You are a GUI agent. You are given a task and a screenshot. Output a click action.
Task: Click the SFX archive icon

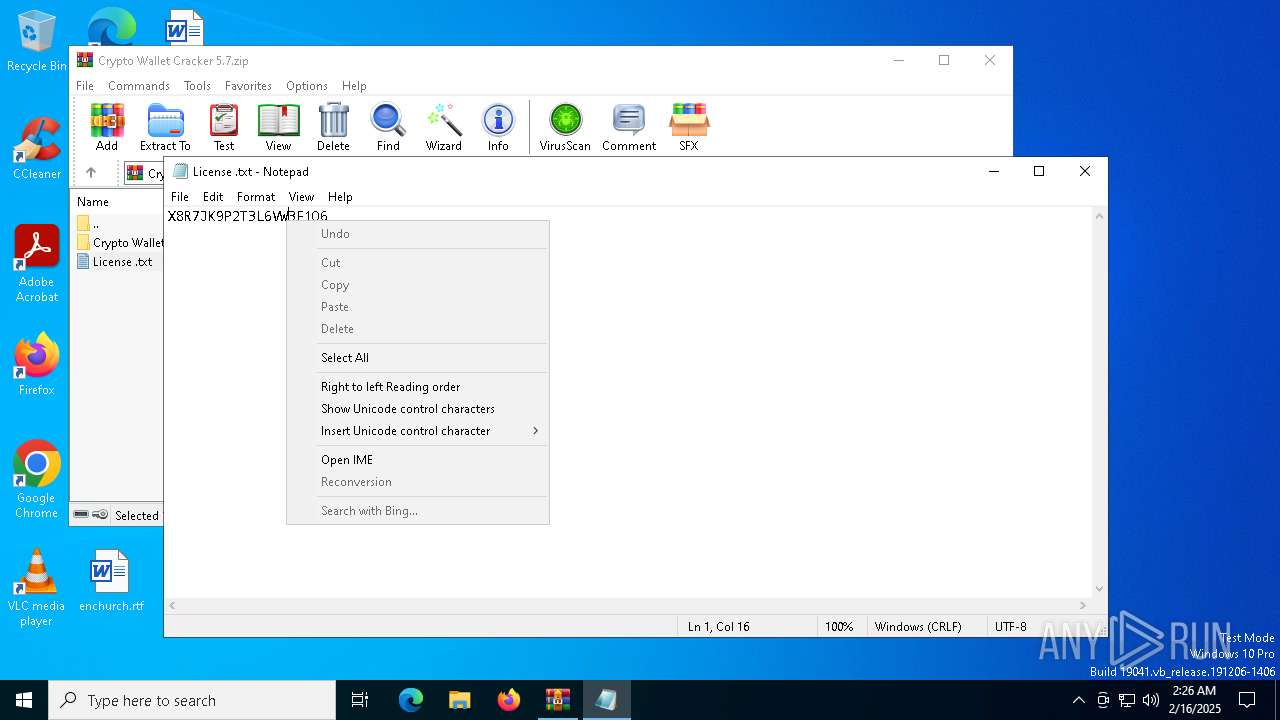(688, 127)
